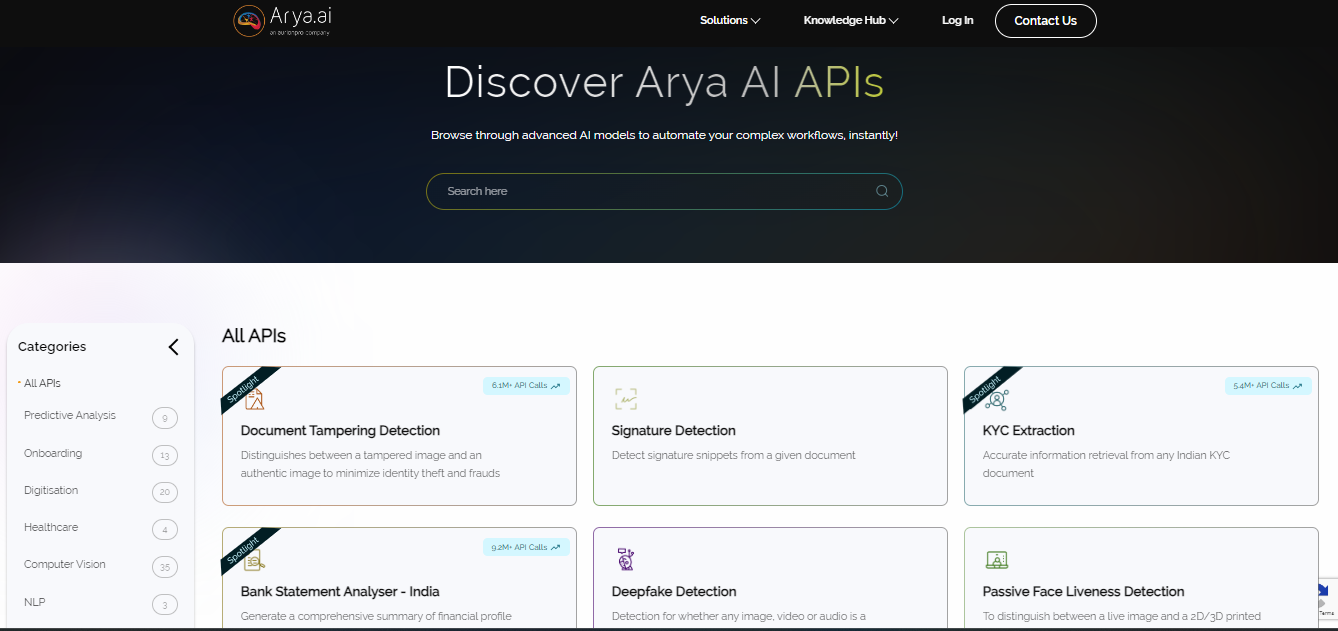Click the Healthcare count badge 4
Viewport: 1338px width, 631px height.
[165, 529]
